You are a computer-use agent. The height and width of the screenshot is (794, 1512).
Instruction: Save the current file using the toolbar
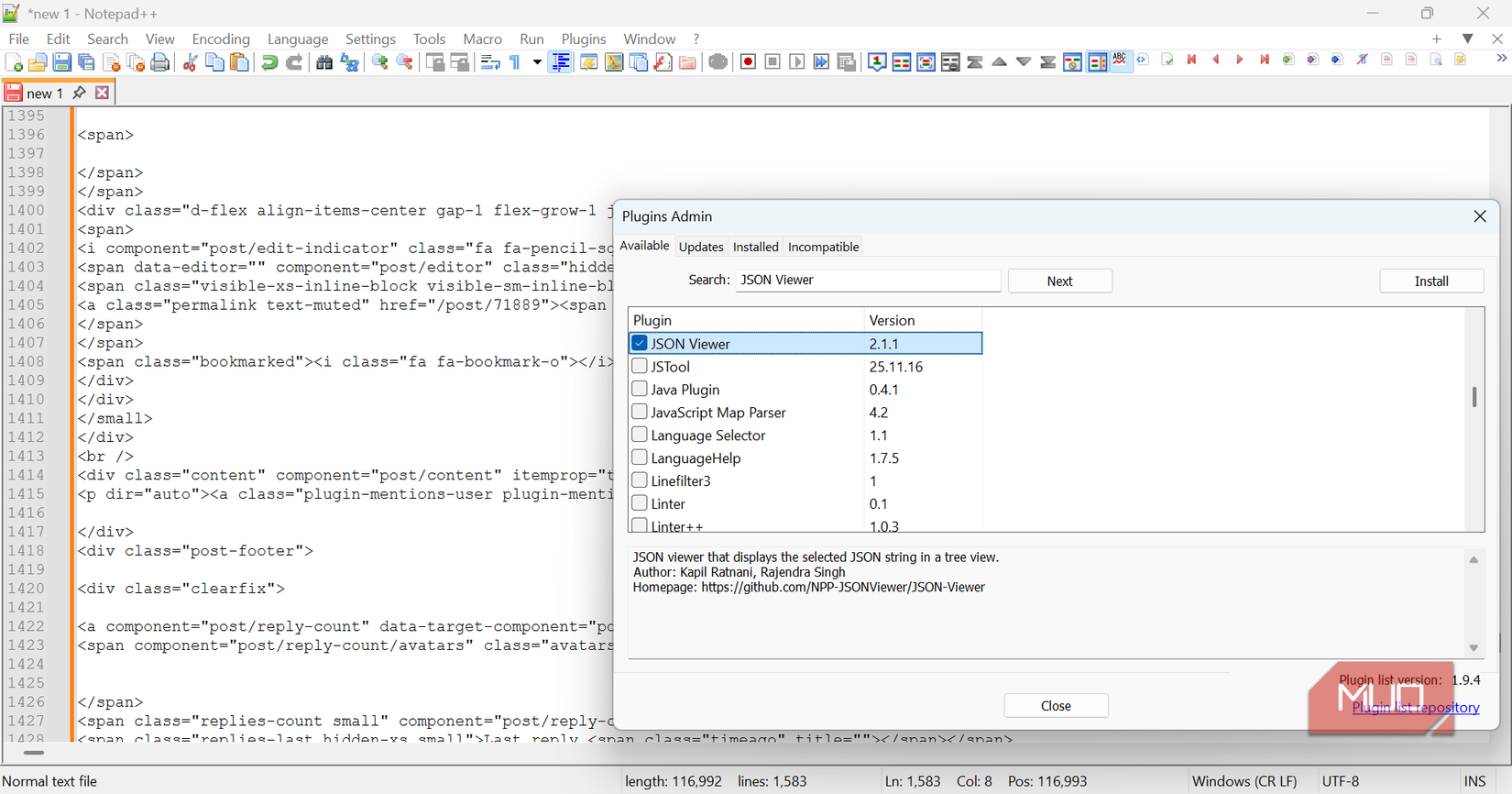[62, 62]
